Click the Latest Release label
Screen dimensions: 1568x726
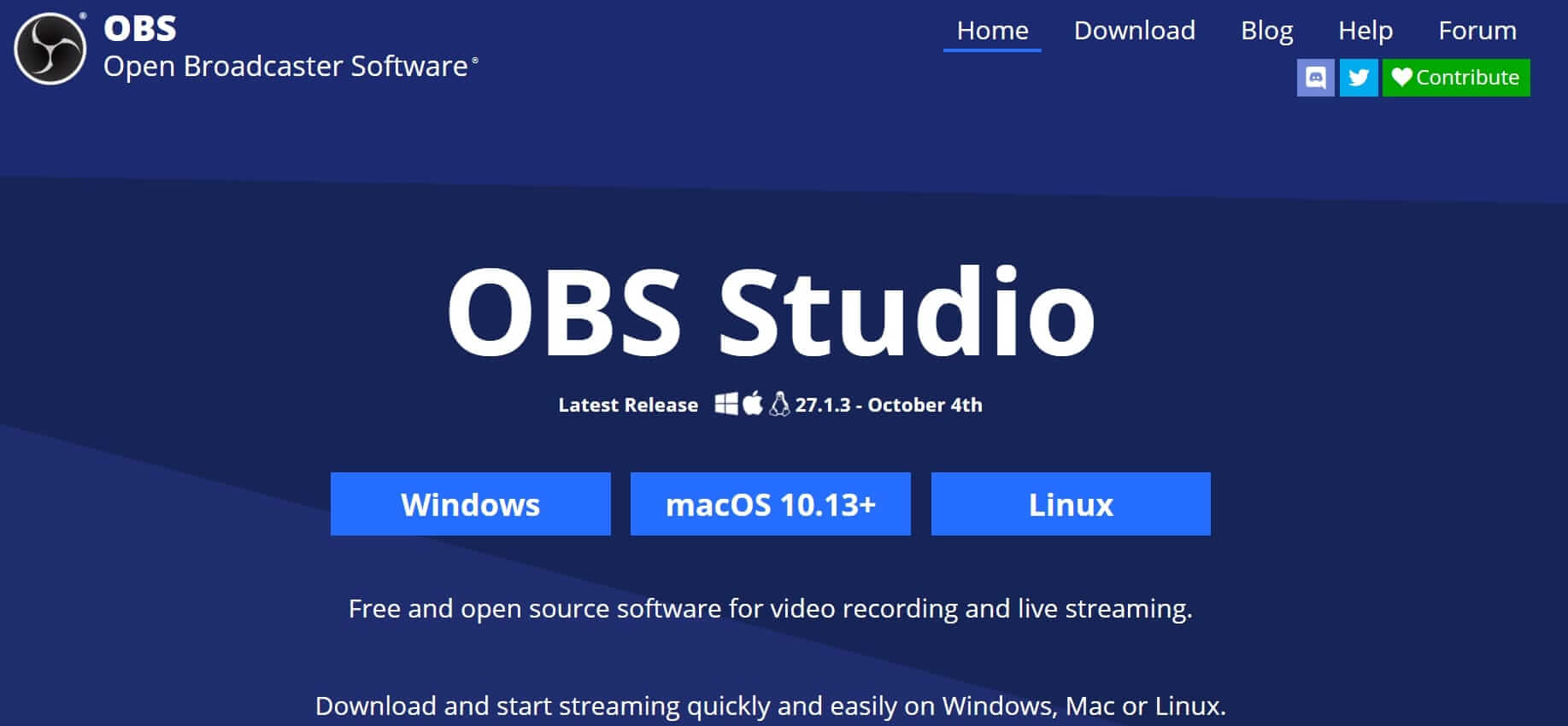628,405
